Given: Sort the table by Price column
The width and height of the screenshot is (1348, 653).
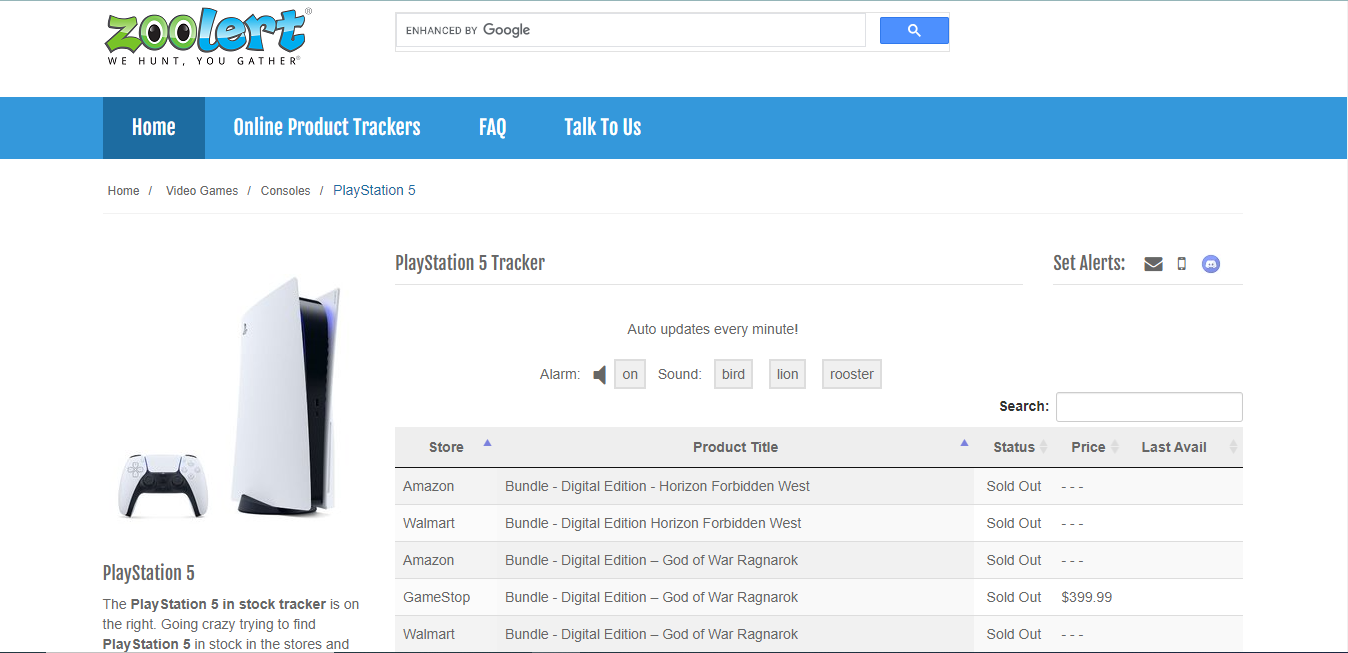Looking at the screenshot, I should (1088, 447).
